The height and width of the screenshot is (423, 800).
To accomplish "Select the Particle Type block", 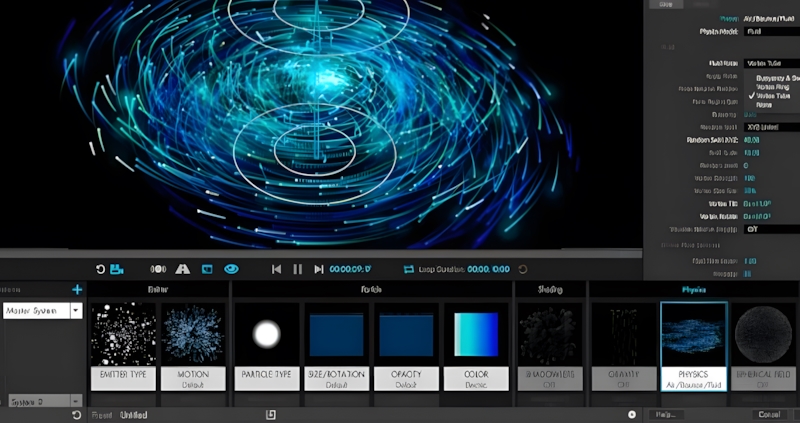I will (x=267, y=346).
